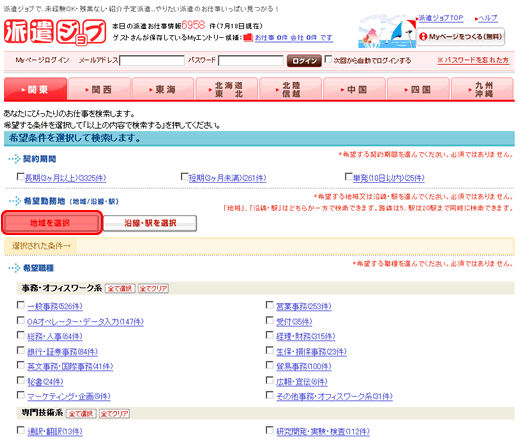Open the ヘルプ link

coord(488,18)
